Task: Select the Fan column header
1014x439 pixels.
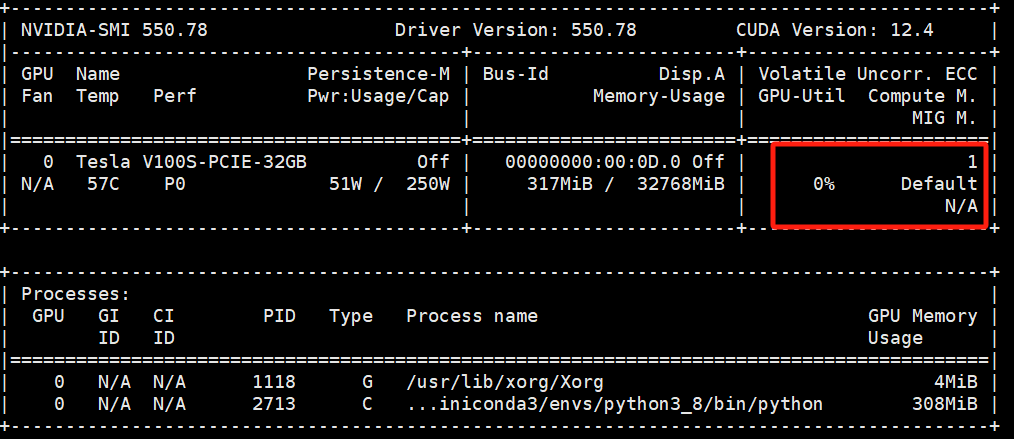Action: [38, 97]
